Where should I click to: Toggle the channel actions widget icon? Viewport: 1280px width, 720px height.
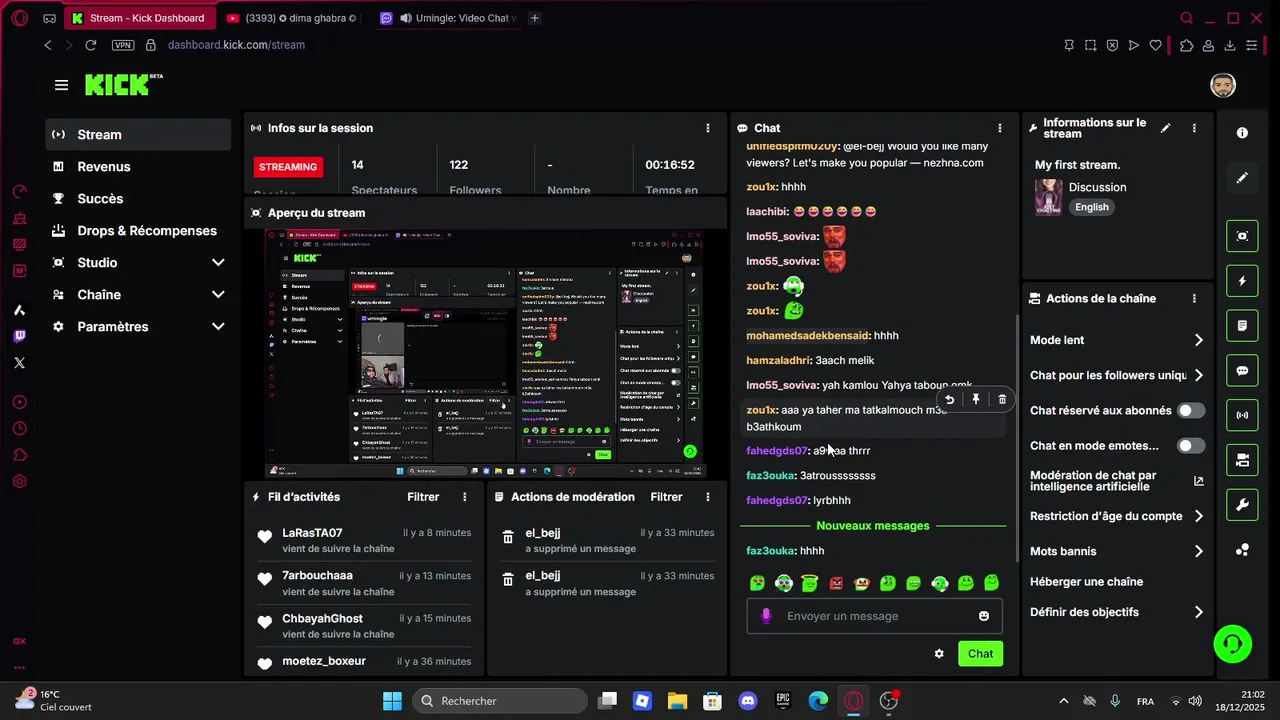(1242, 460)
